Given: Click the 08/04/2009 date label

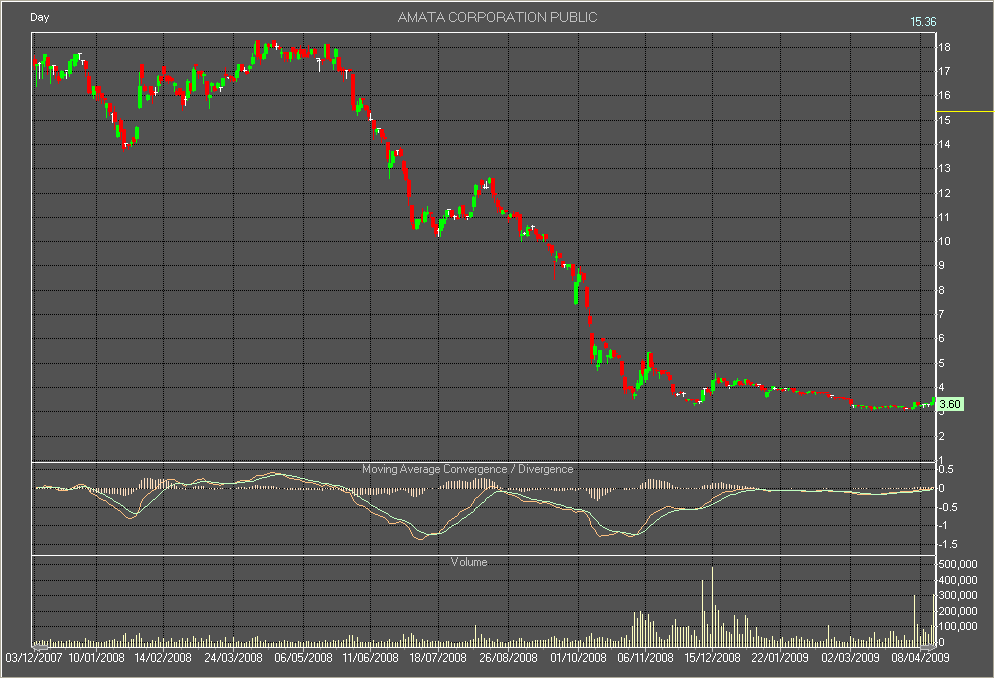Looking at the screenshot, I should 920,657.
